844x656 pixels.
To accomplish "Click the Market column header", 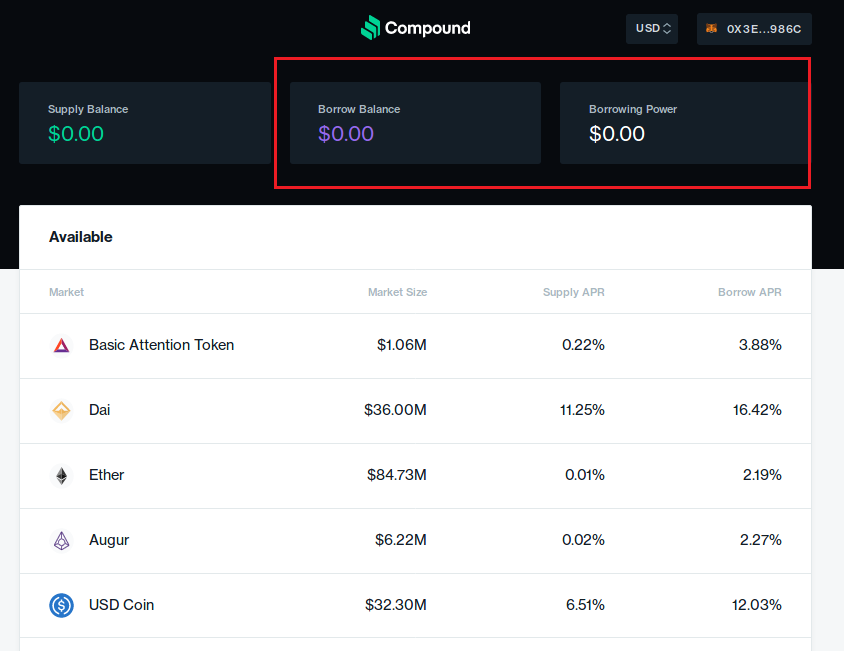I will click(66, 292).
